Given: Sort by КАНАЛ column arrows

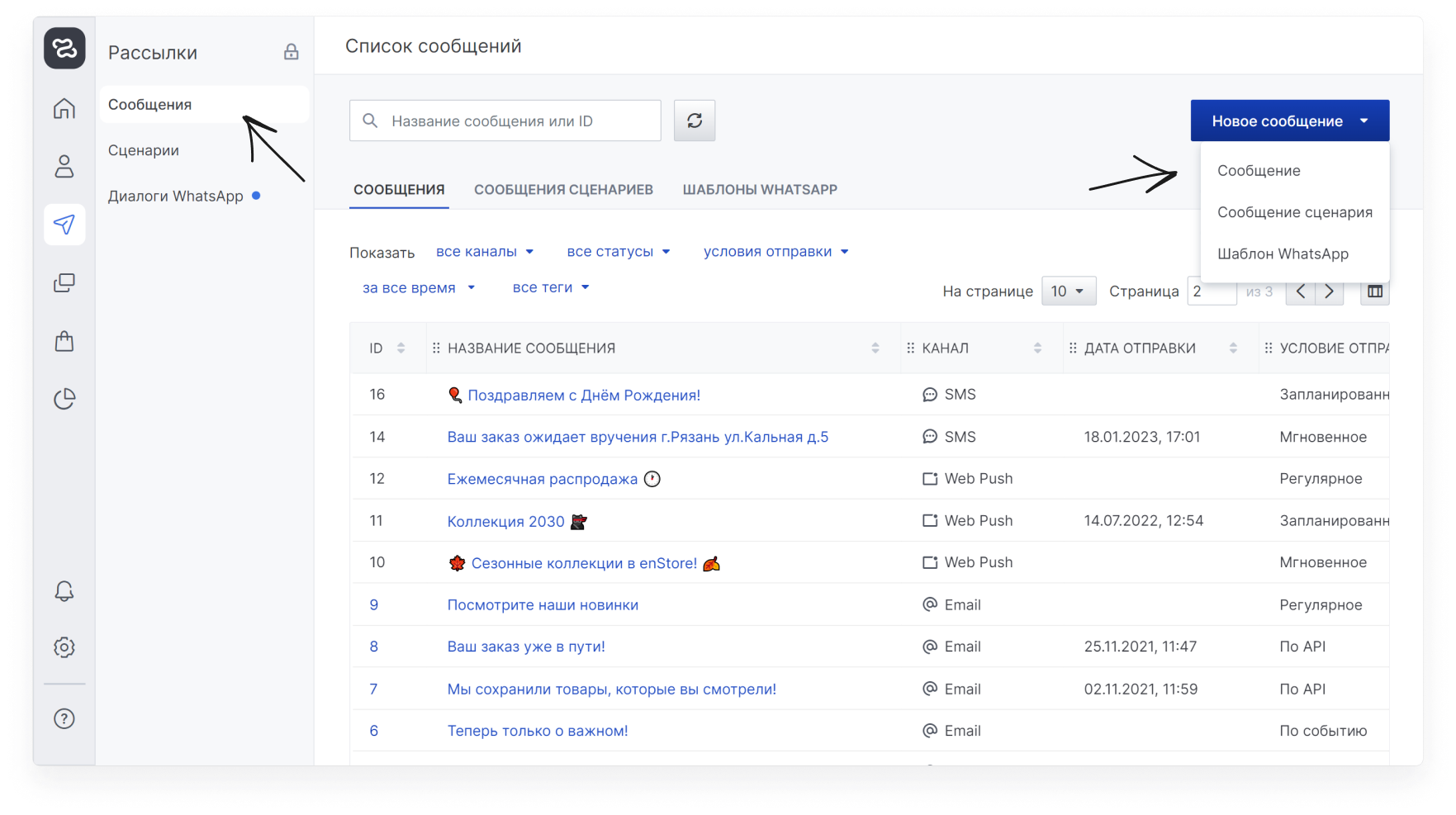Looking at the screenshot, I should [1038, 348].
